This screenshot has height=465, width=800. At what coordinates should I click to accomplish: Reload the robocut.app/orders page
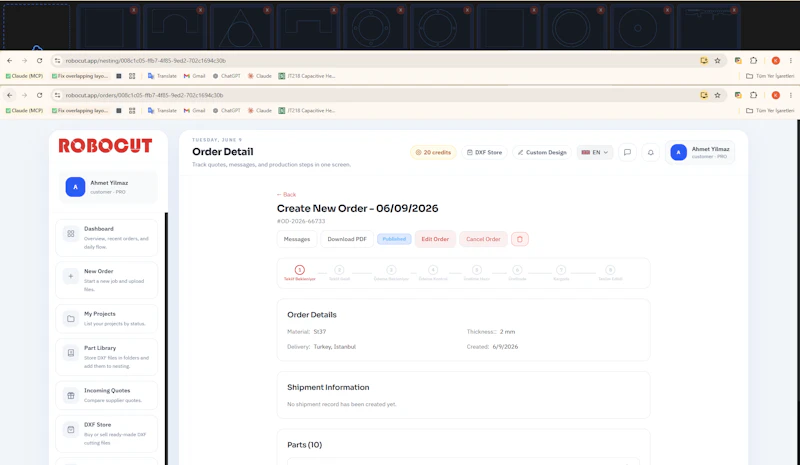click(39, 95)
